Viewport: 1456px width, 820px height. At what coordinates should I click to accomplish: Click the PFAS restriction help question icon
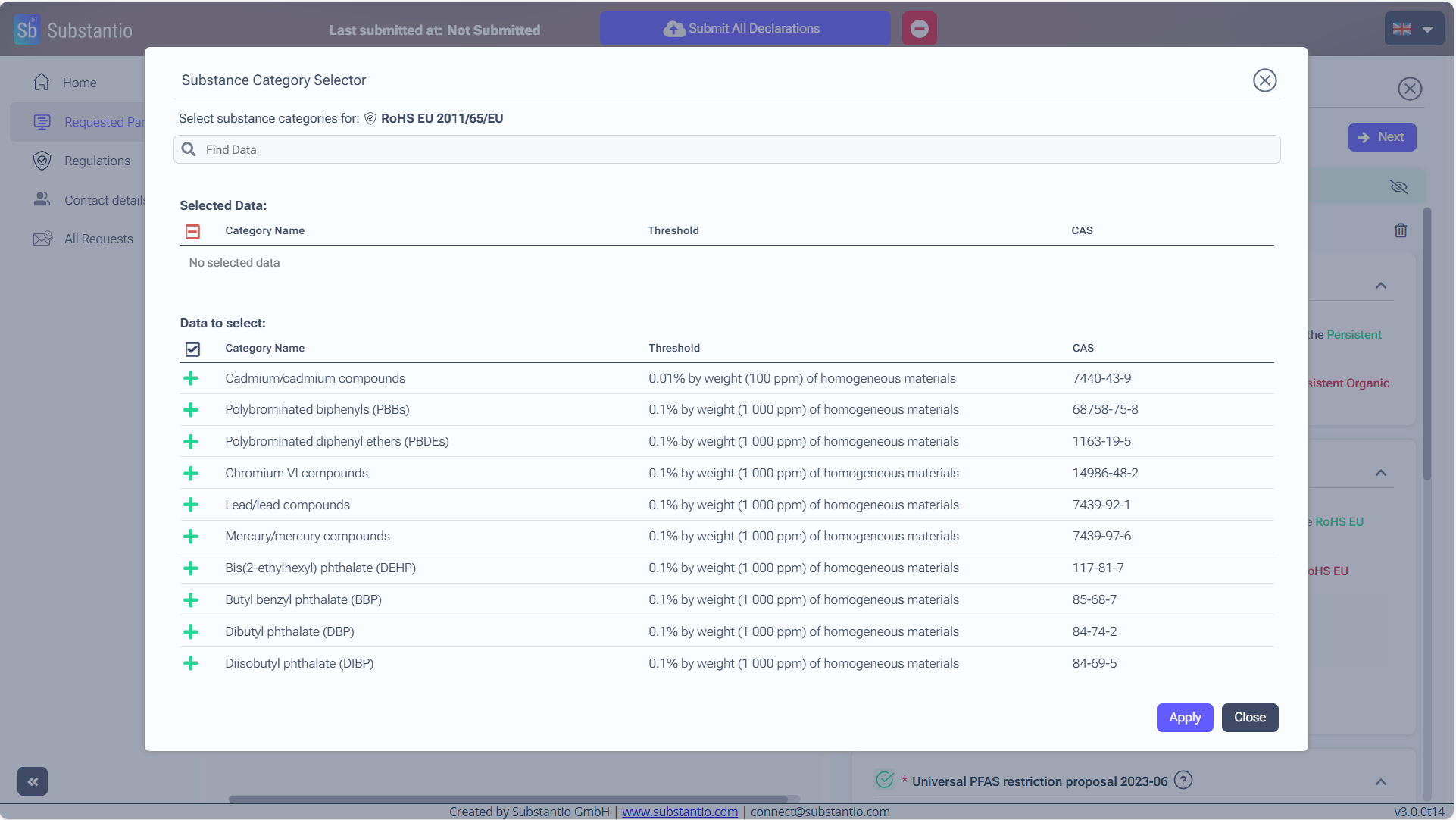click(x=1183, y=781)
